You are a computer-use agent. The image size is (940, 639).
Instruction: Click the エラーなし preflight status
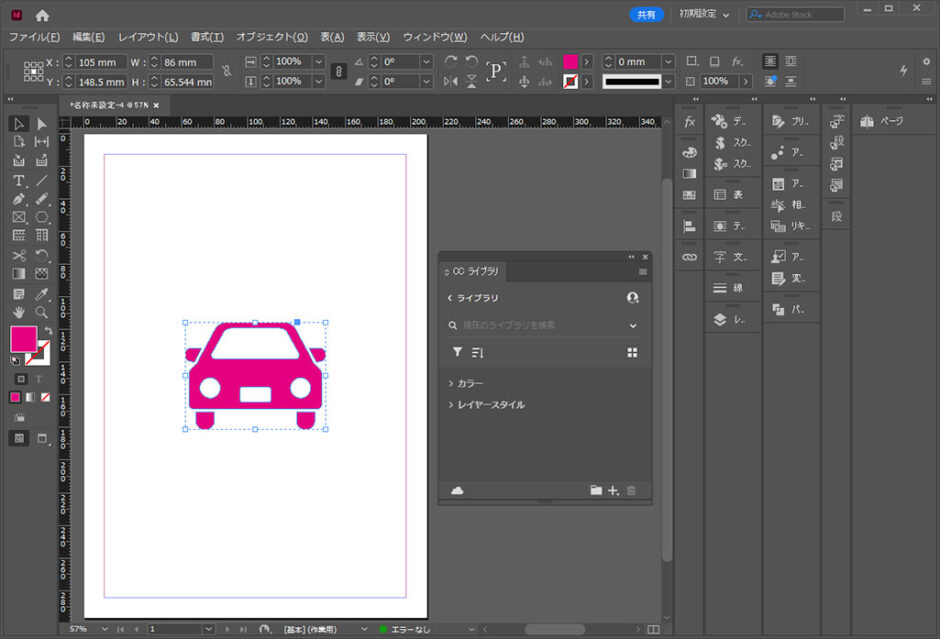[x=405, y=629]
